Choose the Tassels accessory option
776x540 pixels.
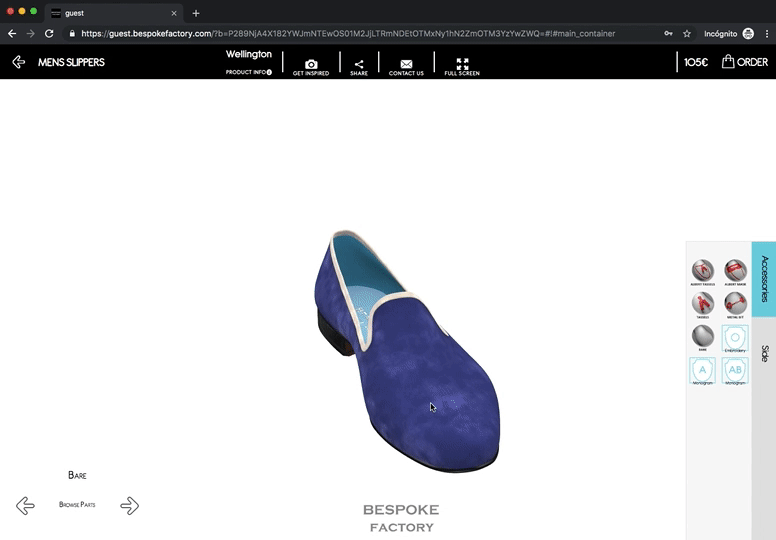tap(703, 303)
